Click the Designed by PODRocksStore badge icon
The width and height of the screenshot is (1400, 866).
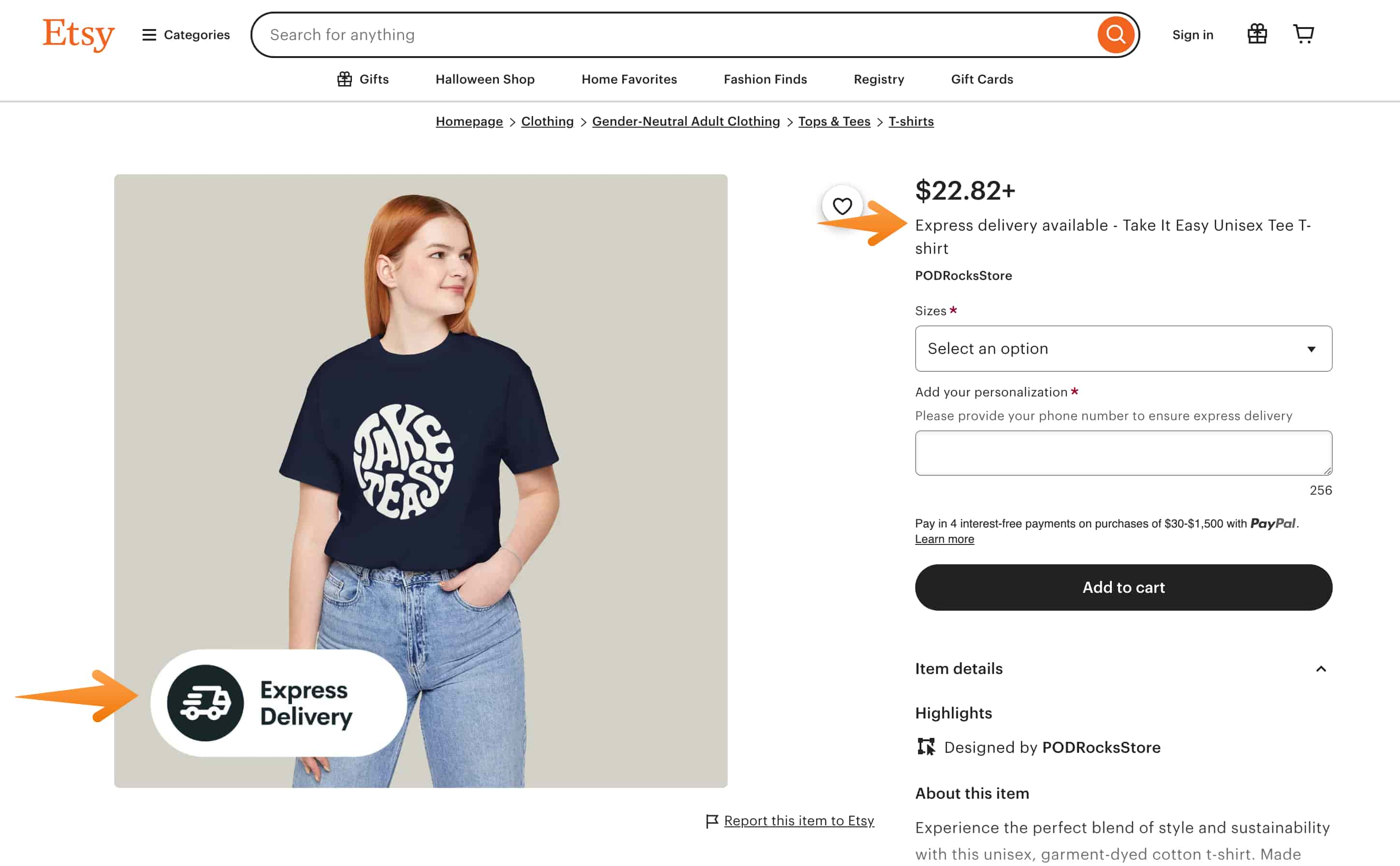coord(926,746)
